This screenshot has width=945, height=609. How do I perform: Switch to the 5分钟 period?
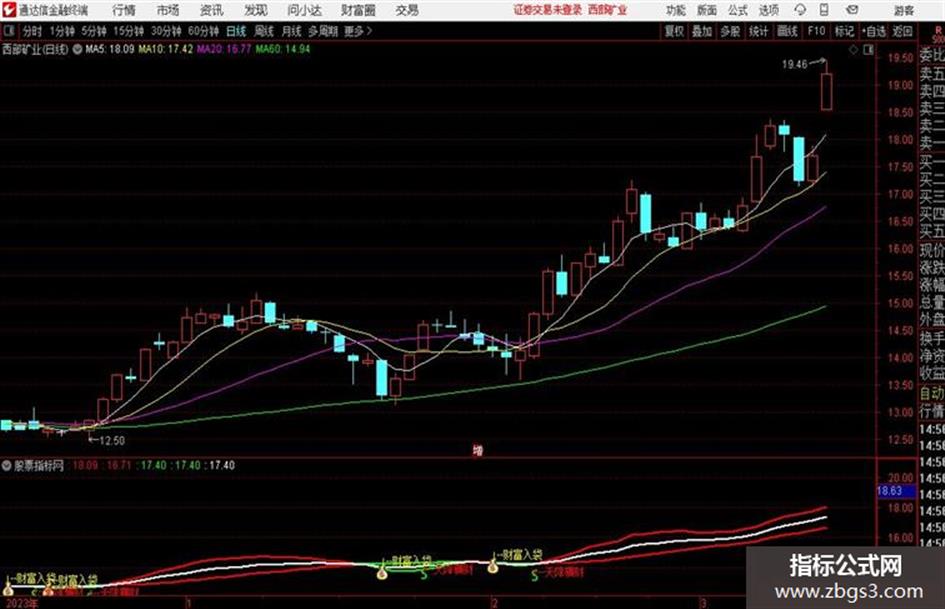94,31
